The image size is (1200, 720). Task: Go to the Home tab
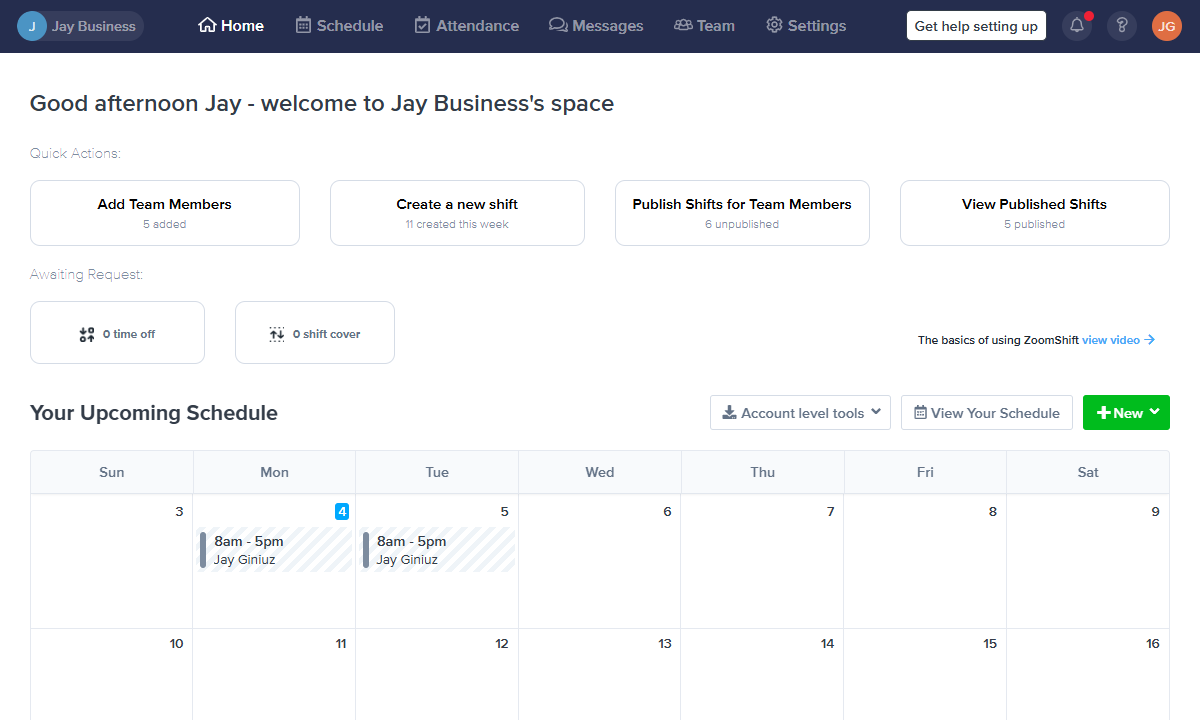tap(231, 26)
